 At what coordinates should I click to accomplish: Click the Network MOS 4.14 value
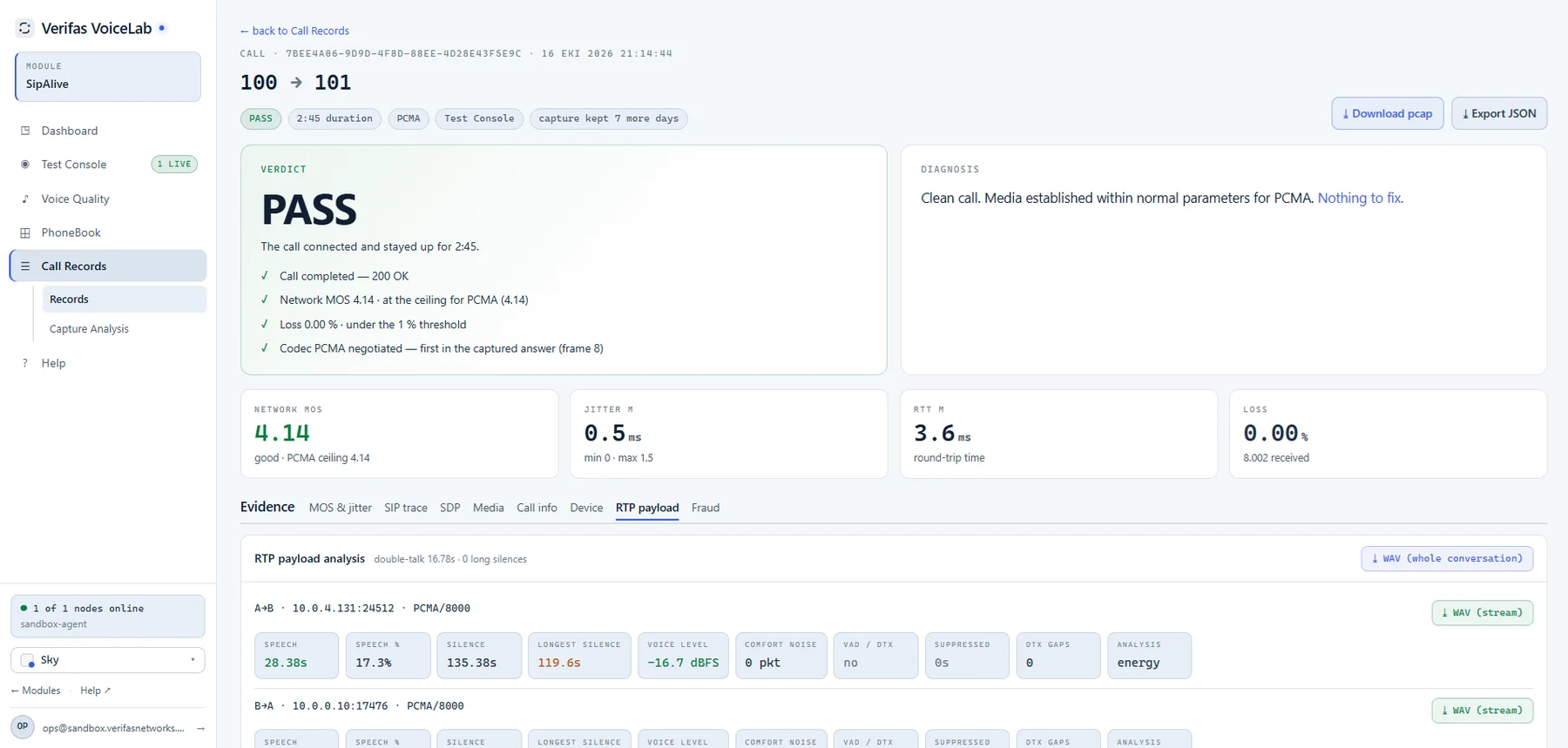point(282,433)
